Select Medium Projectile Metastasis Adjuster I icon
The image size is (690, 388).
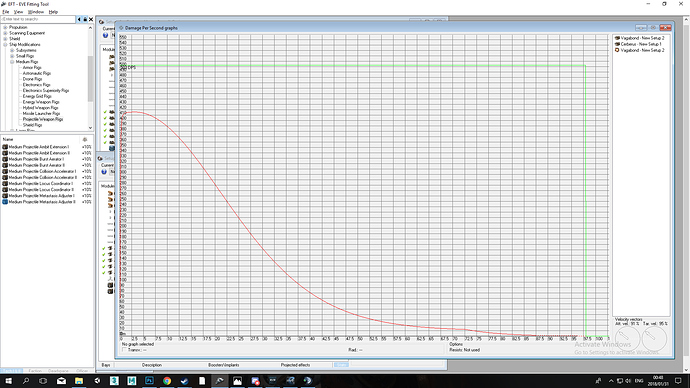(x=5, y=196)
